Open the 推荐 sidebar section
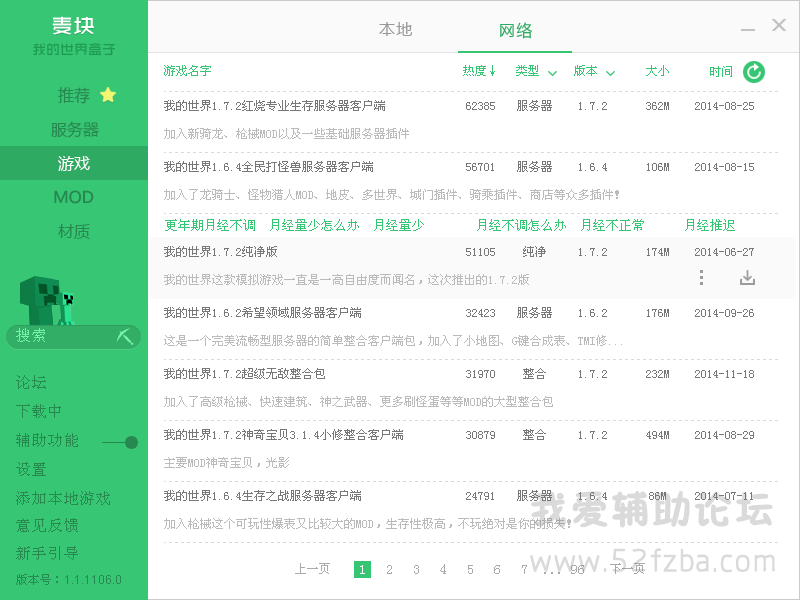The height and width of the screenshot is (600, 800). coord(73,95)
